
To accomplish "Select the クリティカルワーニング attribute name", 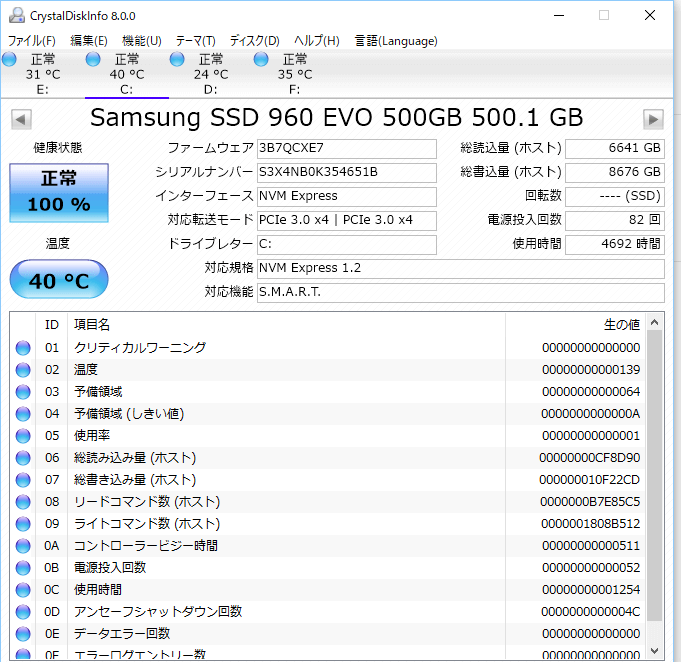I will [x=140, y=348].
